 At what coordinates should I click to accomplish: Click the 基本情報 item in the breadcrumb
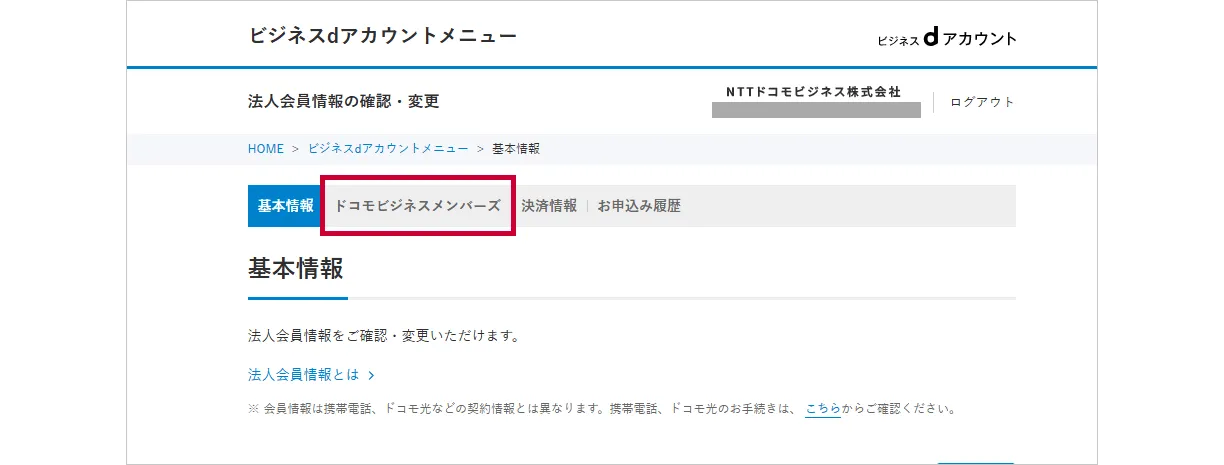pos(516,149)
